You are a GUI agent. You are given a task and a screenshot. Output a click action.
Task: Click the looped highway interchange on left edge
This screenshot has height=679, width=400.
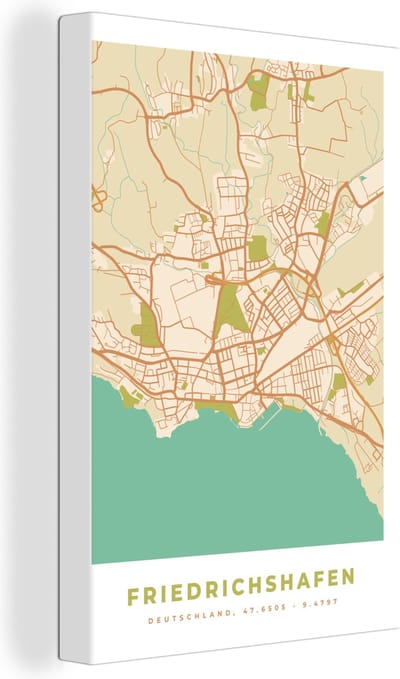[x=97, y=200]
